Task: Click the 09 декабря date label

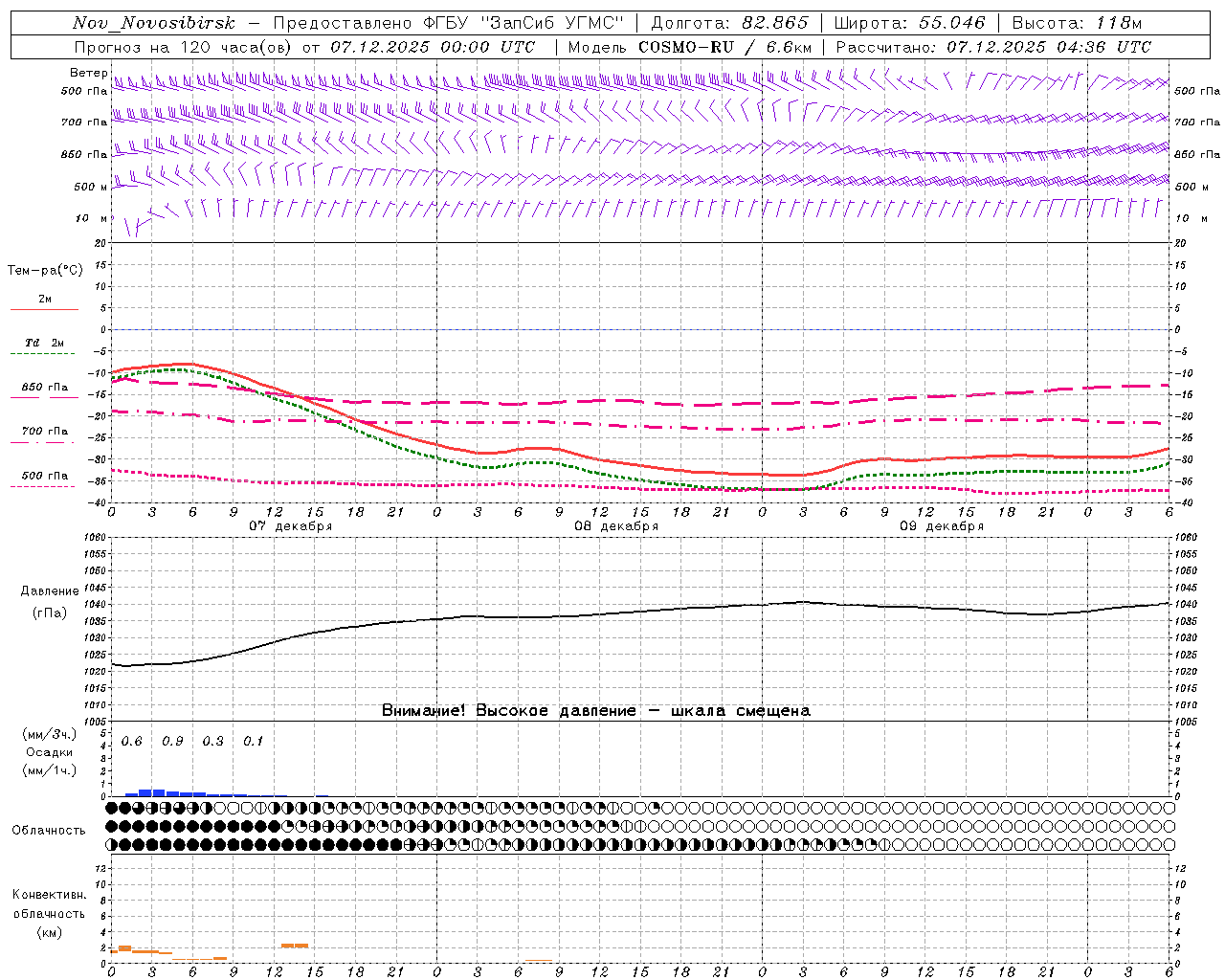Action: (942, 526)
